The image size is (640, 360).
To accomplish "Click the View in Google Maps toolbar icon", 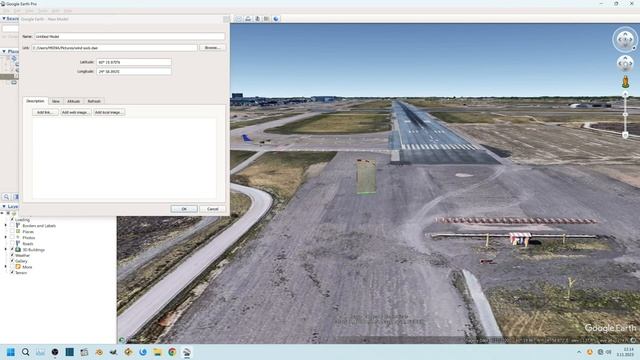I will click(267, 19).
